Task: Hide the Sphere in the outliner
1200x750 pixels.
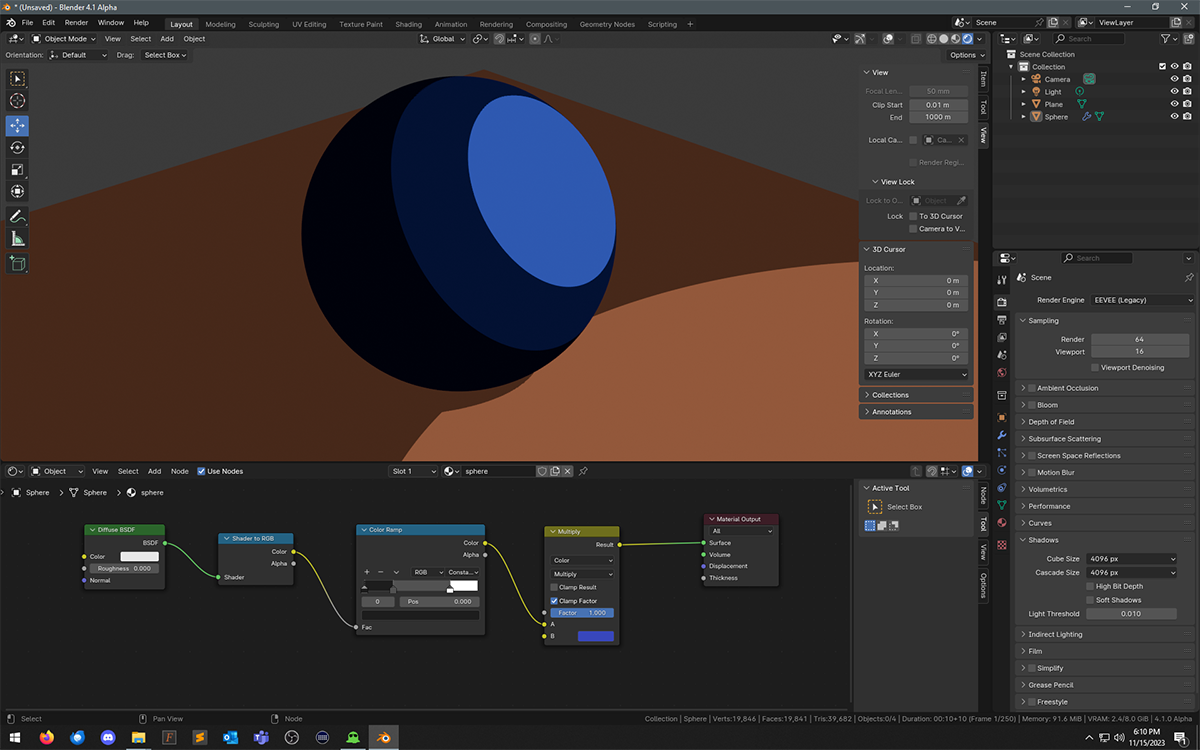Action: 1174,117
